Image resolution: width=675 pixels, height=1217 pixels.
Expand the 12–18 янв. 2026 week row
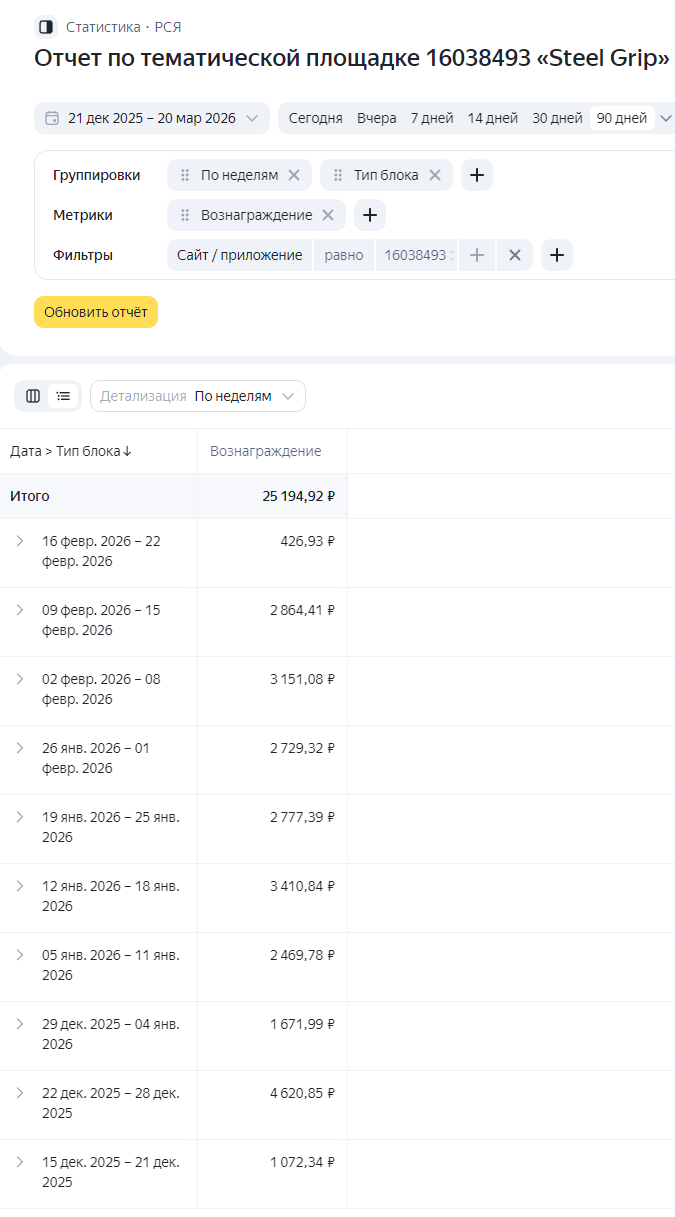pos(19,886)
